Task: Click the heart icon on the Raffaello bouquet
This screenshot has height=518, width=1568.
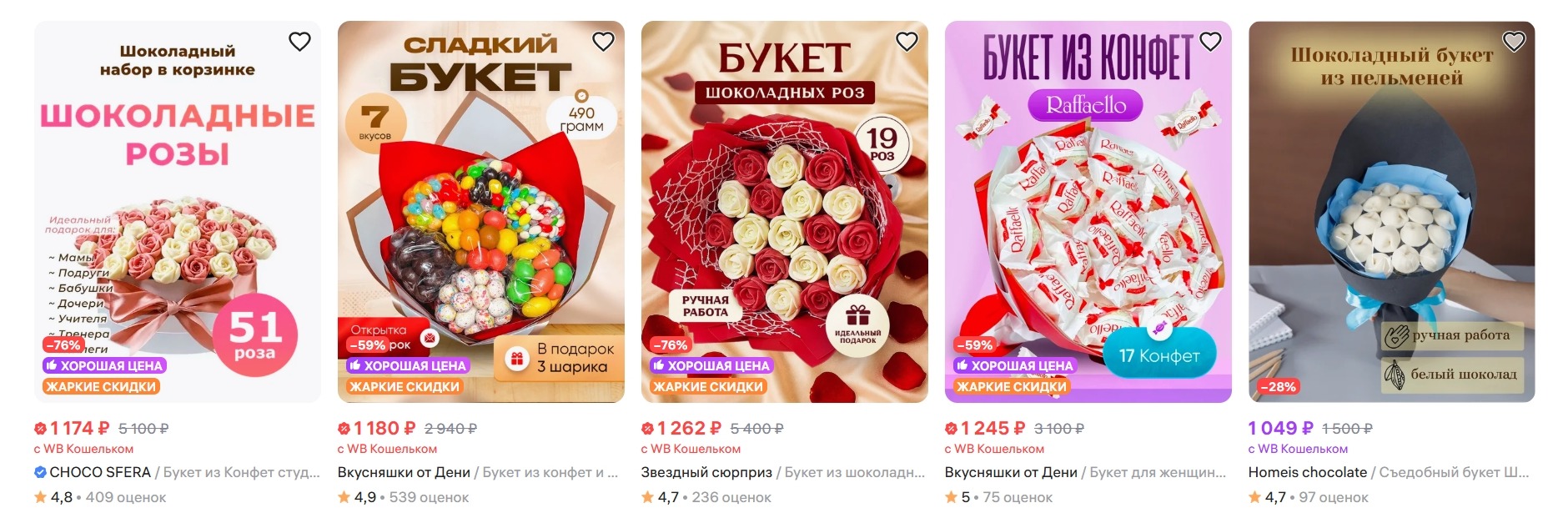Action: point(1210,42)
